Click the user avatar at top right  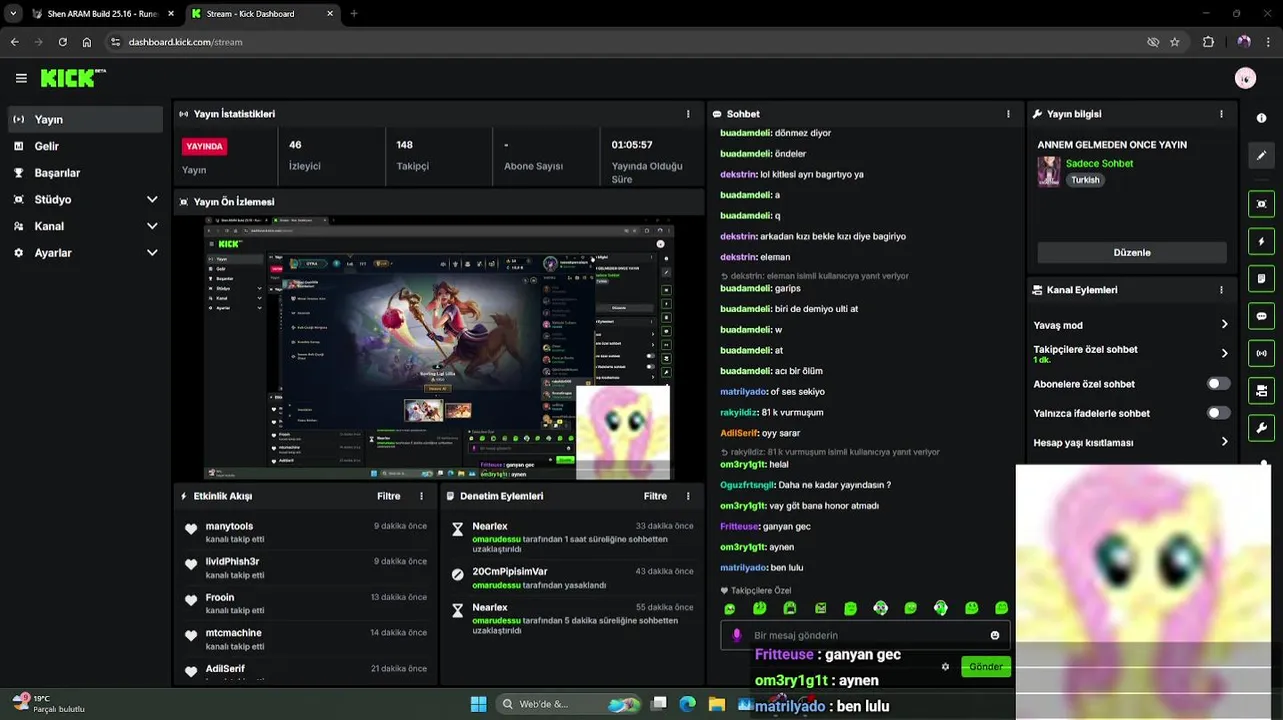[x=1245, y=78]
